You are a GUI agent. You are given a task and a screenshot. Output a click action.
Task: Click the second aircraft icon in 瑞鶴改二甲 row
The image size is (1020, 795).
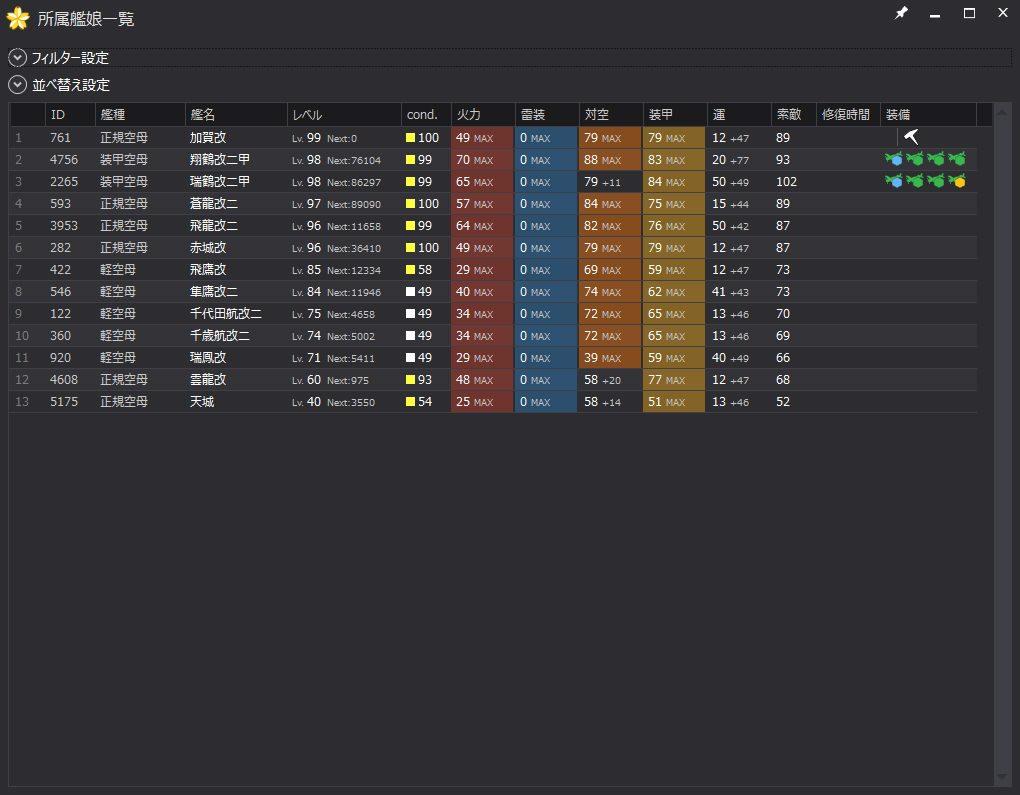coord(915,181)
